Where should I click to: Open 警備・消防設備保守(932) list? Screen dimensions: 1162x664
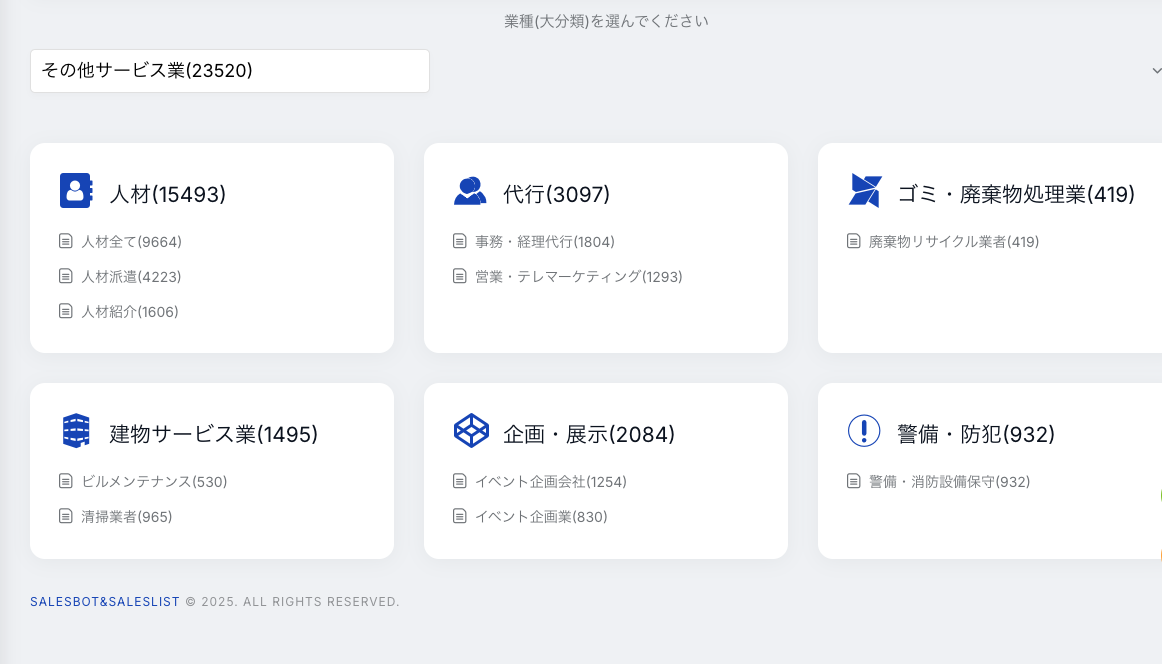pyautogui.click(x=949, y=482)
